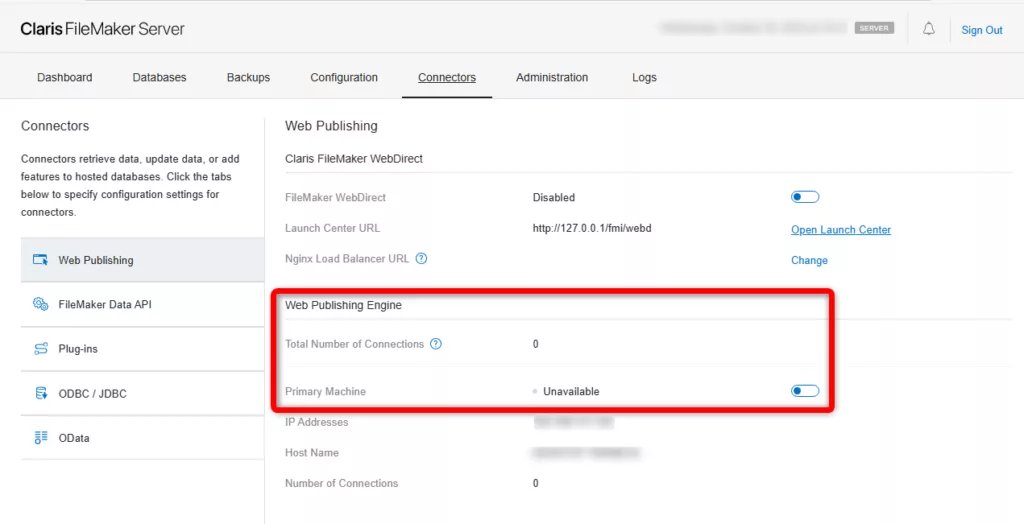Go to the Dashboard tab

[65, 77]
